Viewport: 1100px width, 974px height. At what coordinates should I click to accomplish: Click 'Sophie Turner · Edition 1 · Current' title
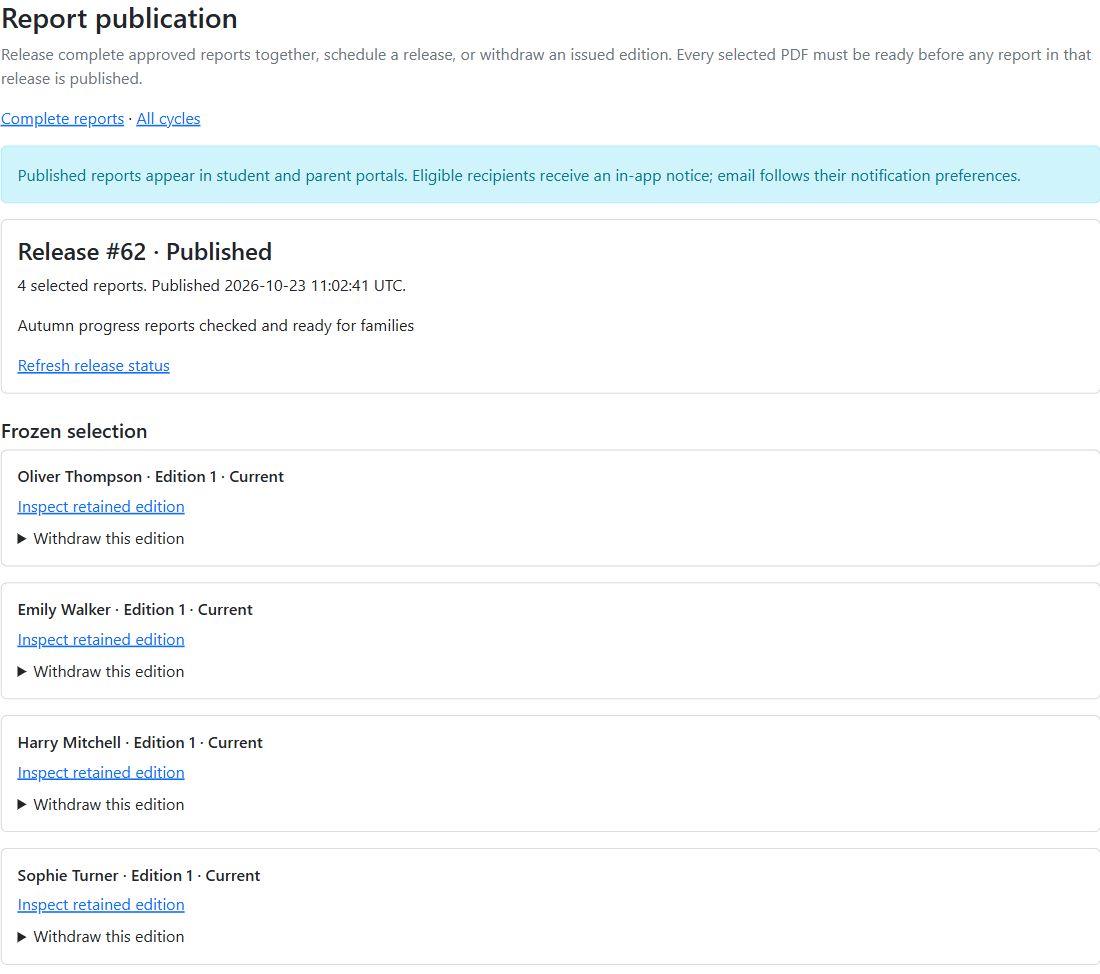pyautogui.click(x=138, y=875)
